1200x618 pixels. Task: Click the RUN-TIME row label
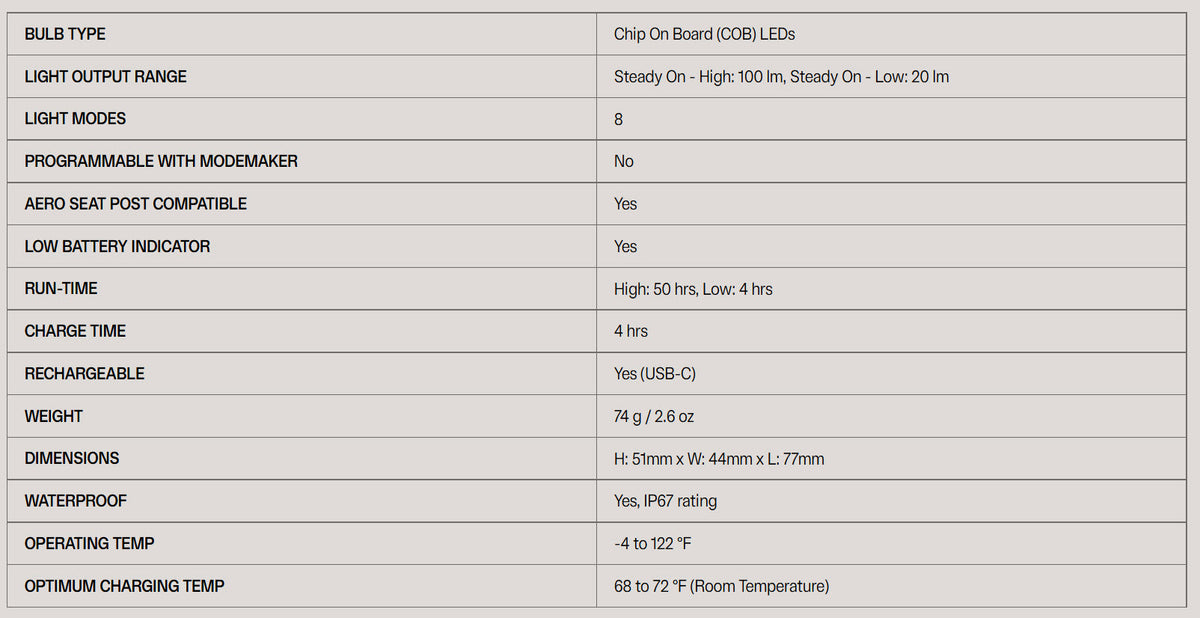point(61,288)
